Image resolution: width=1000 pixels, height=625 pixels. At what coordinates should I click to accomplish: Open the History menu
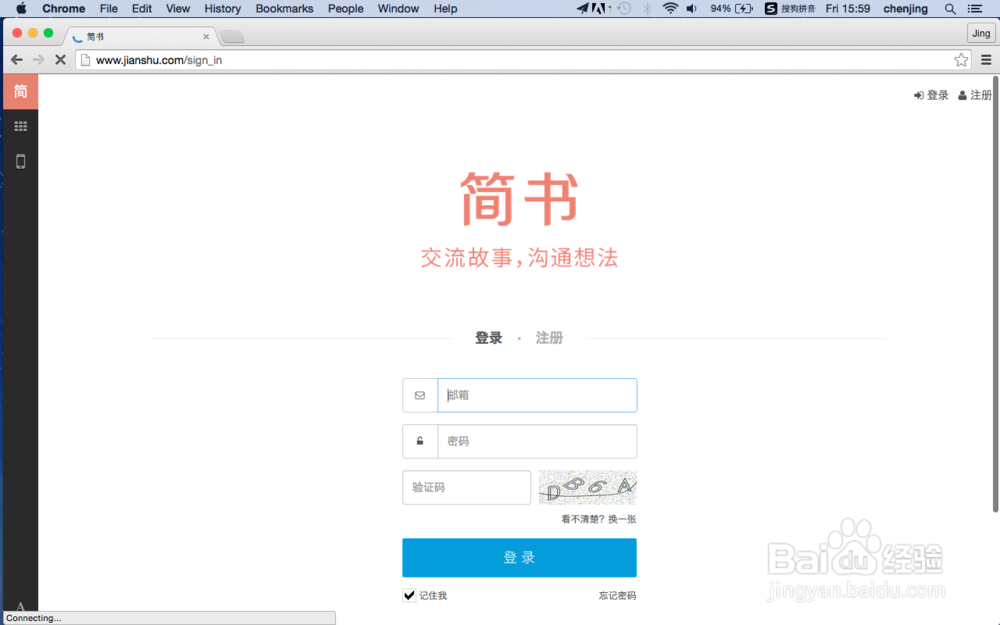pos(222,8)
